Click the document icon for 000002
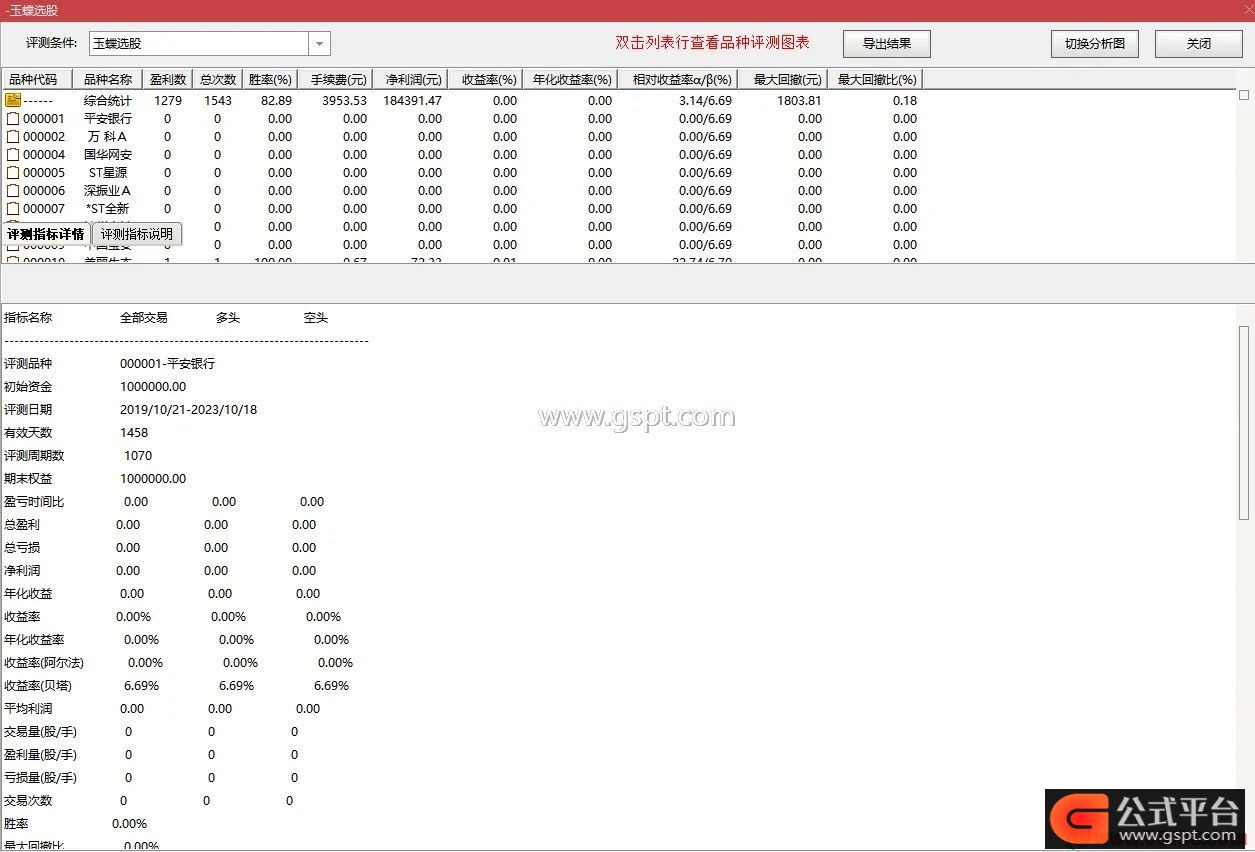1255x852 pixels. (x=13, y=136)
